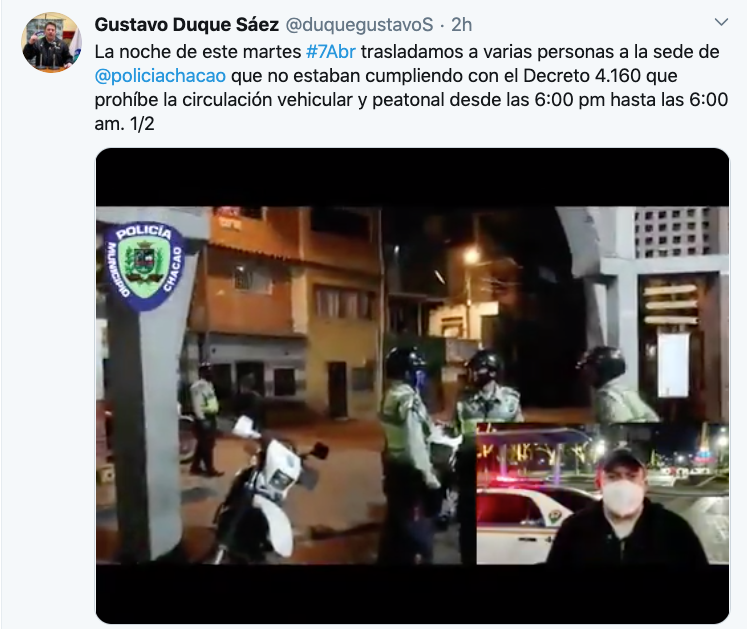747x629 pixels.
Task: Expand the tweet options chevron
Action: tap(721, 22)
